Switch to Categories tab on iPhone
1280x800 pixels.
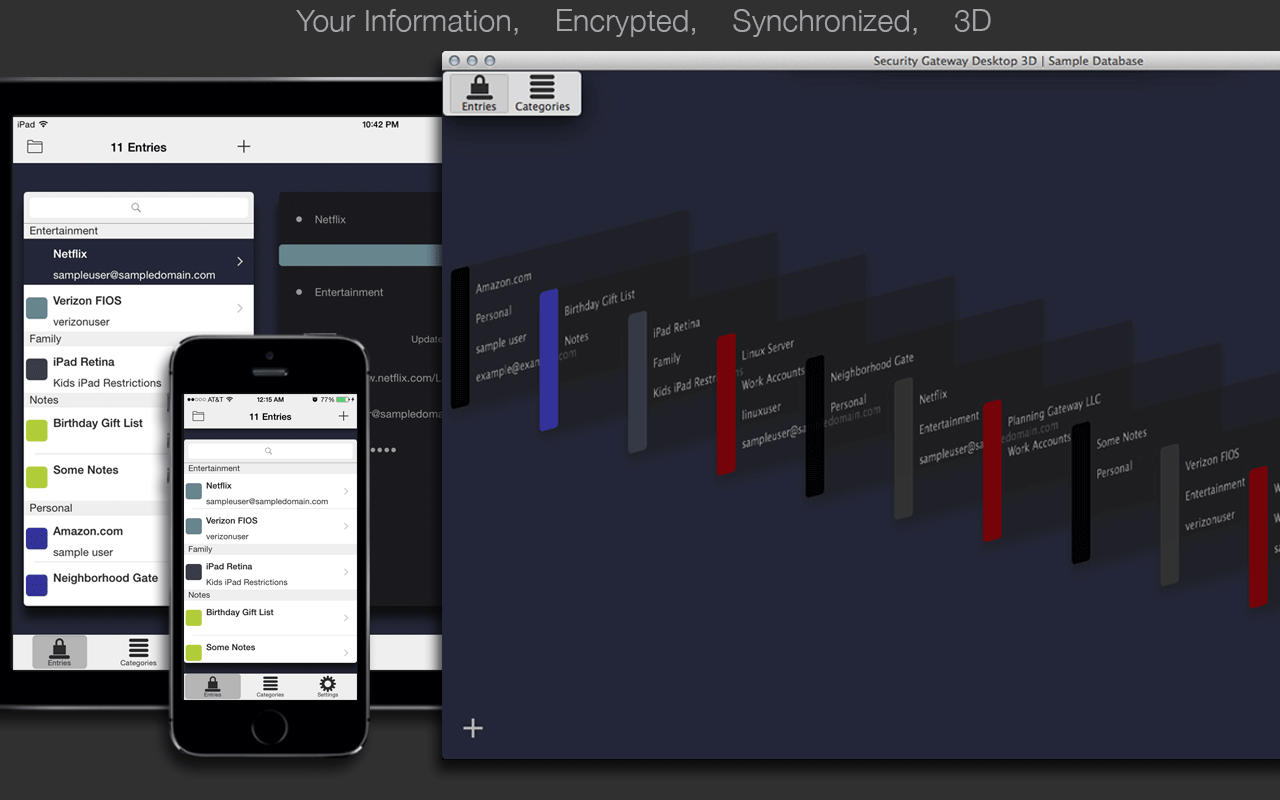270,686
